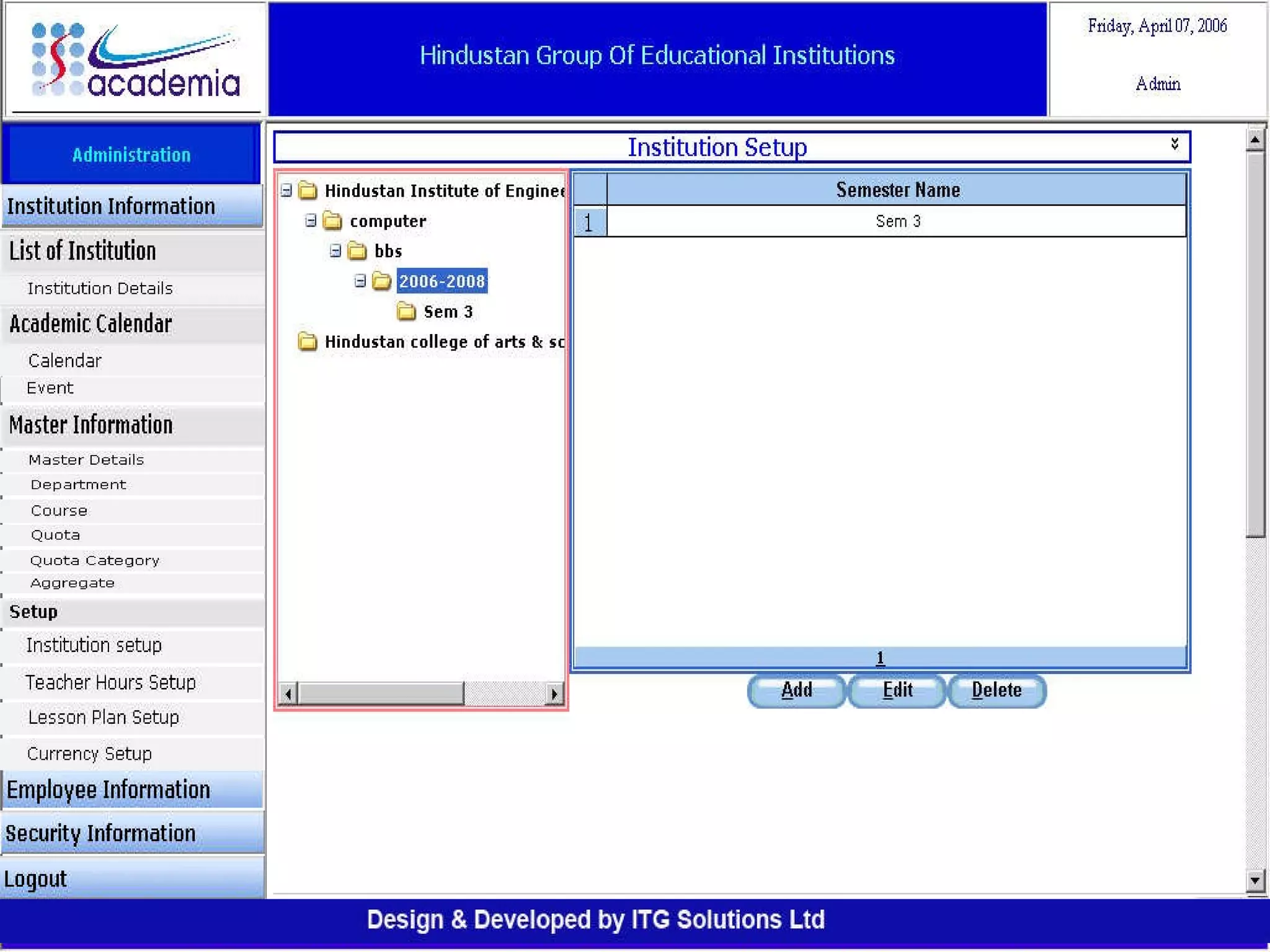Collapse the Hindustan Institute of Engineering node
1270x952 pixels.
(286, 190)
